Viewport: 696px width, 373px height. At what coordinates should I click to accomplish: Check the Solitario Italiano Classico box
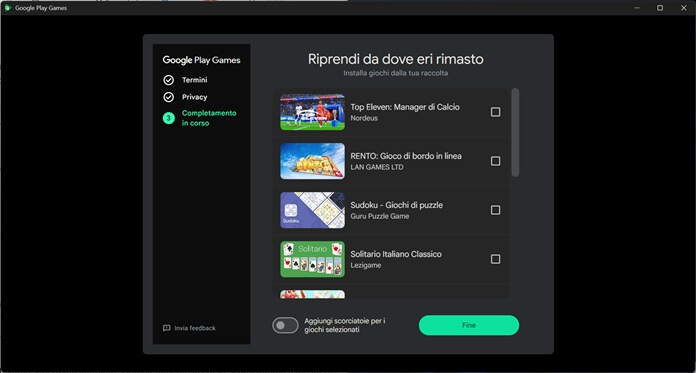(x=495, y=259)
